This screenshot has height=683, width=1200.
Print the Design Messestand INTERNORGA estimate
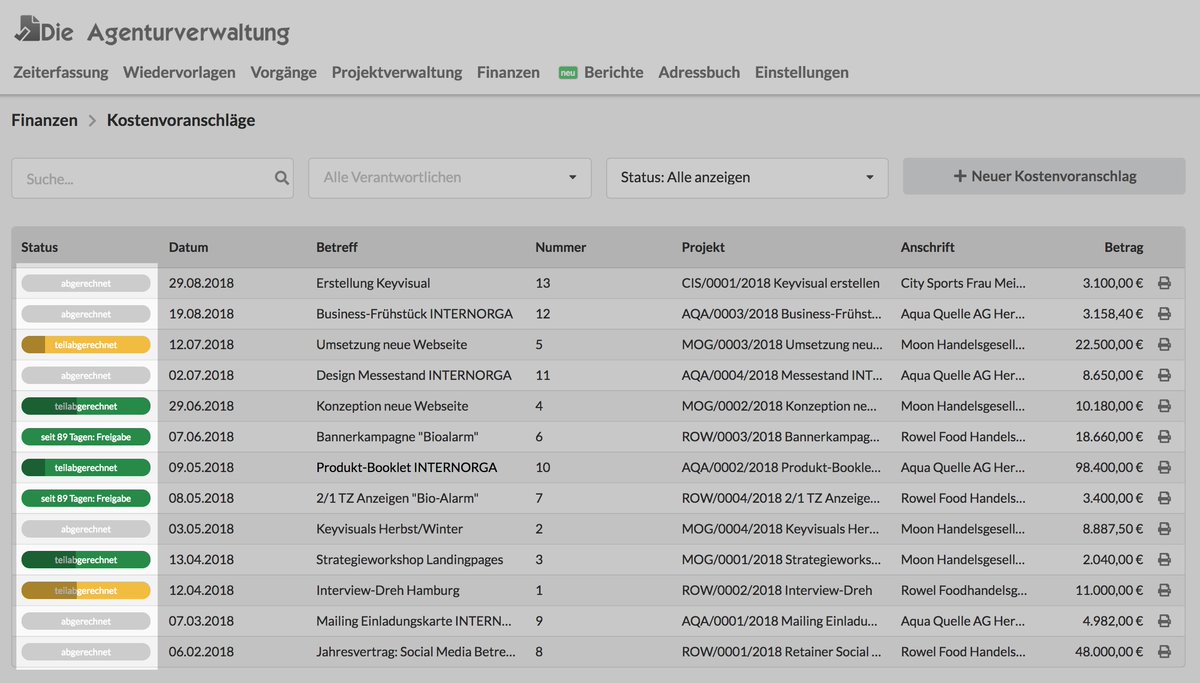tap(1164, 376)
